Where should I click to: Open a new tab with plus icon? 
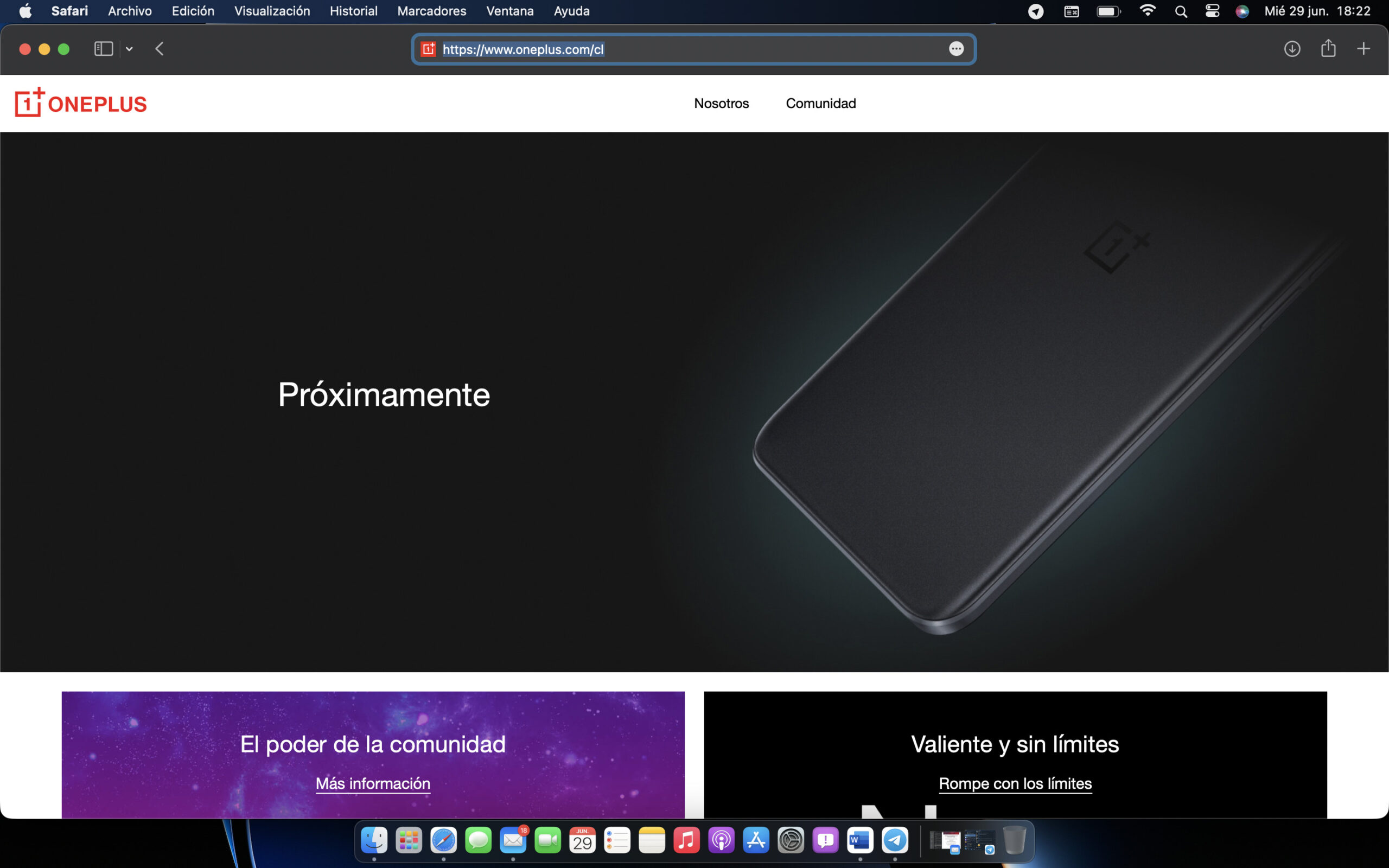[1363, 49]
